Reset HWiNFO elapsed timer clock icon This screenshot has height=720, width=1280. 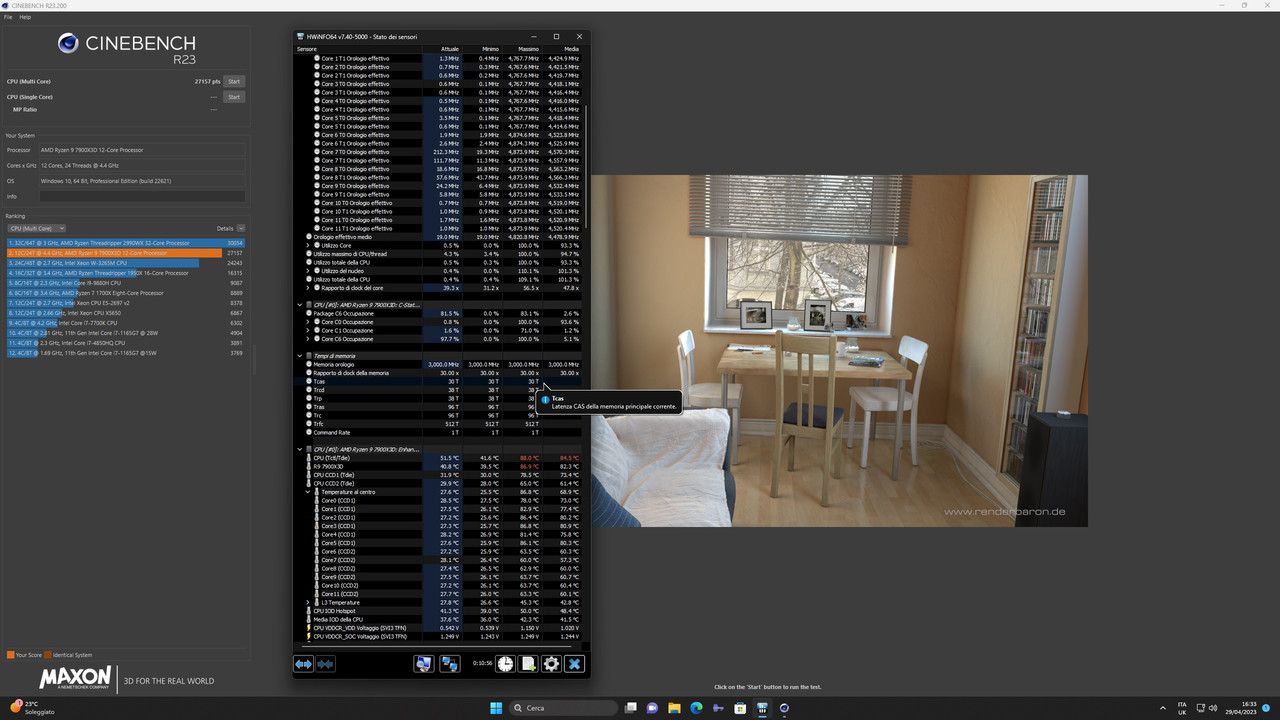click(x=505, y=664)
